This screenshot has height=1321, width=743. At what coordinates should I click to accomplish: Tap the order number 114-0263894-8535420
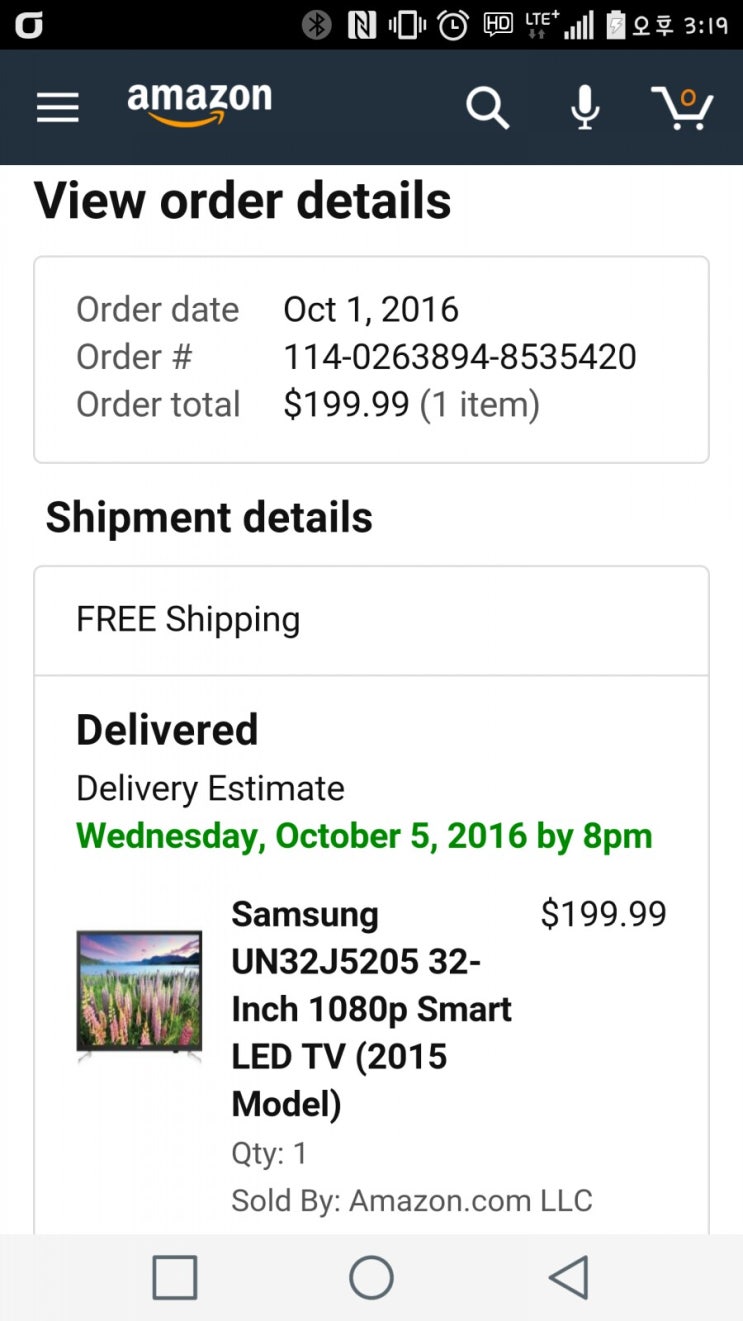coord(460,357)
